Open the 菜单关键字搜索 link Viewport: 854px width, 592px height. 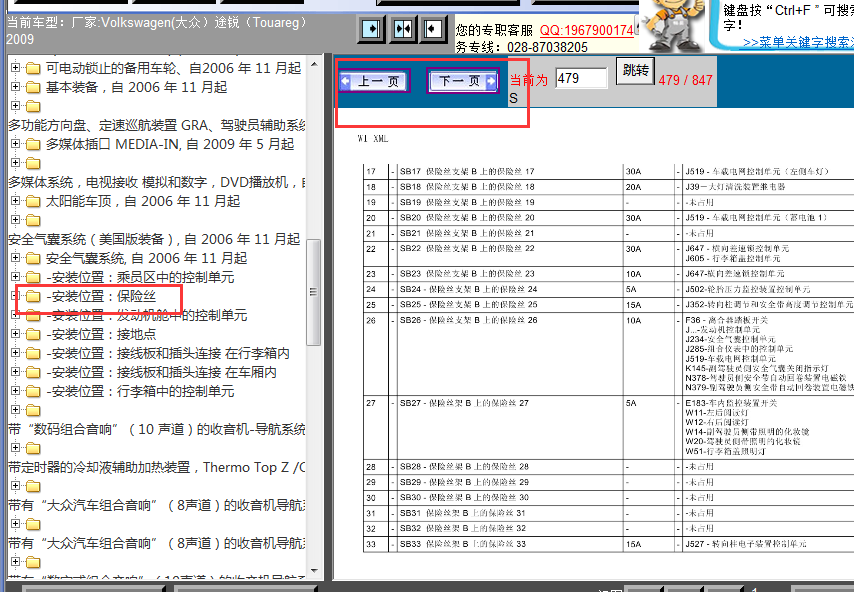797,43
